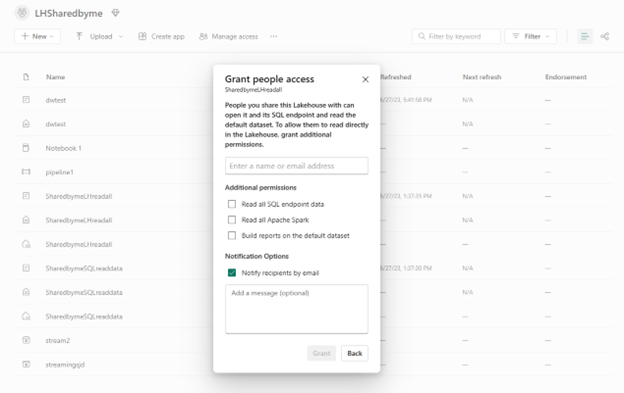Open the list view layout icon

[x=585, y=36]
